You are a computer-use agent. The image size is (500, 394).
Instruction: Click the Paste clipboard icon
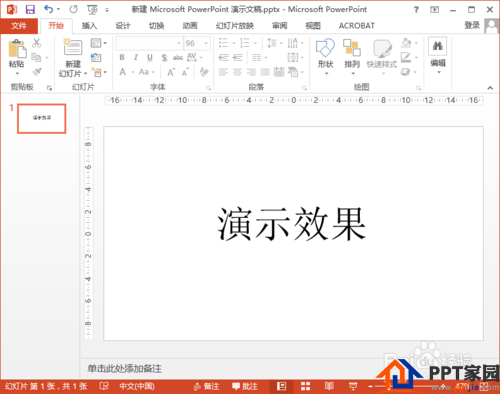point(17,49)
